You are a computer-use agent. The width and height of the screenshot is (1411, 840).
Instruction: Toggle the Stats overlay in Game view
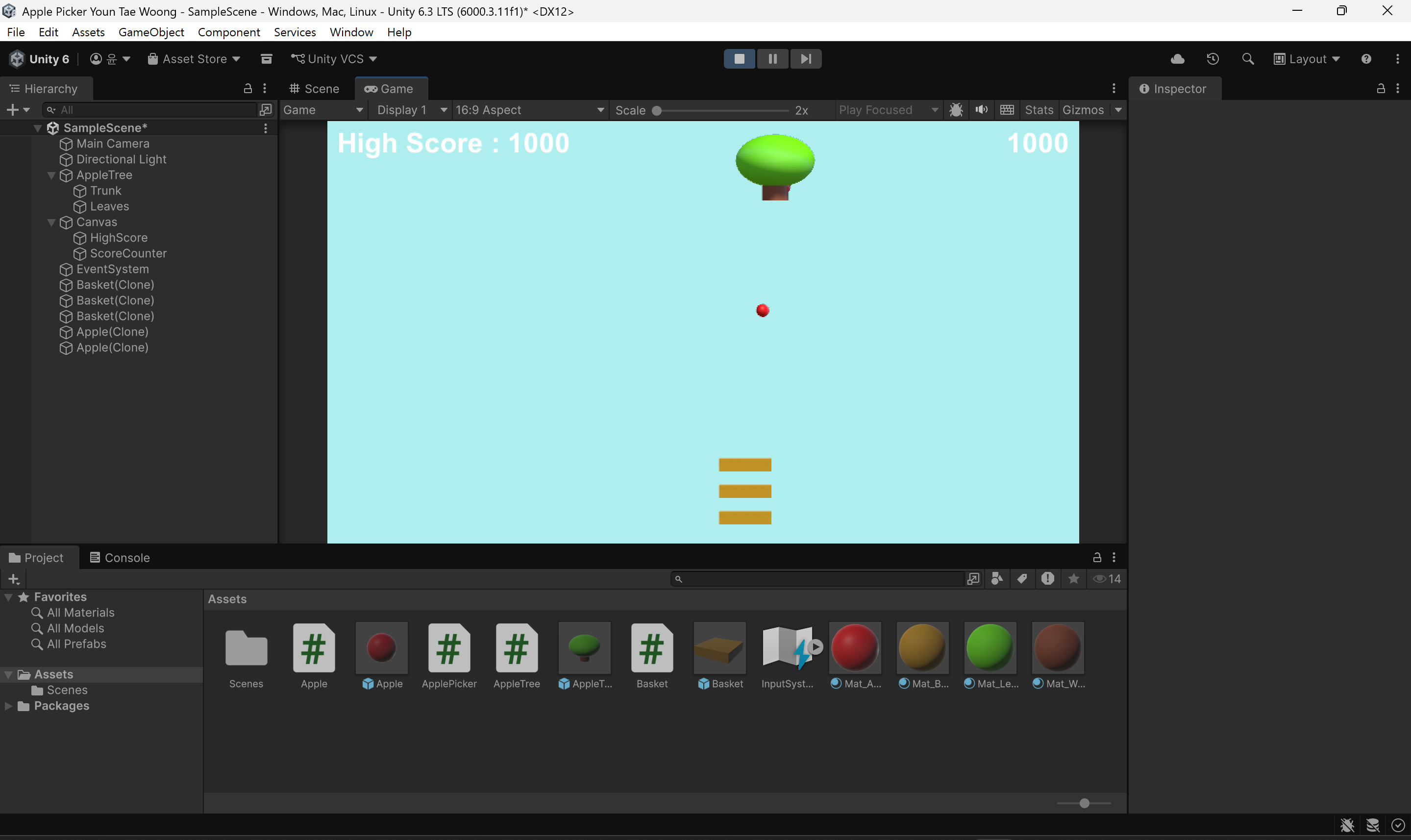[1039, 110]
